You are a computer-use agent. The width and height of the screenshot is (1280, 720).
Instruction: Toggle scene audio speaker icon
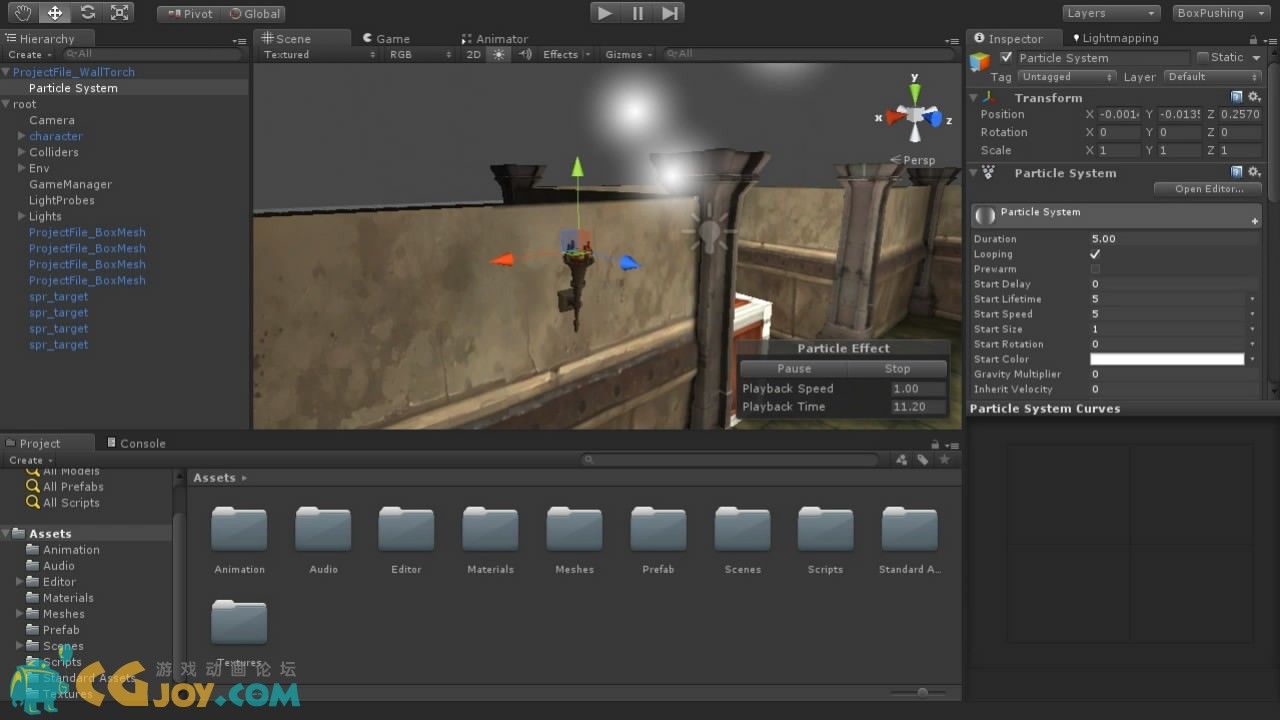pos(525,54)
